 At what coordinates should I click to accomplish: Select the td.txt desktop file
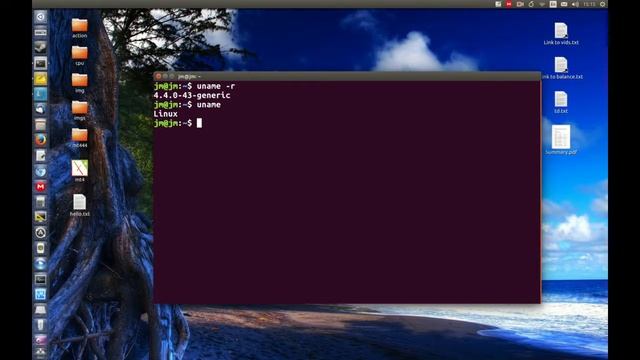pyautogui.click(x=561, y=102)
